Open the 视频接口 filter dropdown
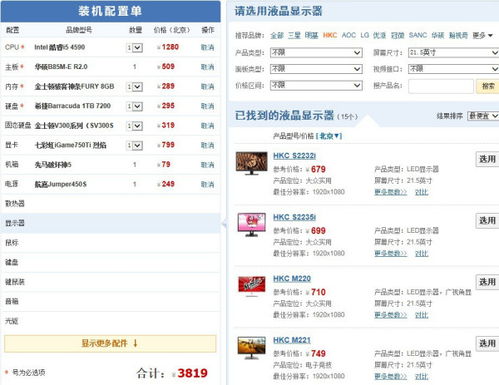This screenshot has width=499, height=385. tap(454, 69)
